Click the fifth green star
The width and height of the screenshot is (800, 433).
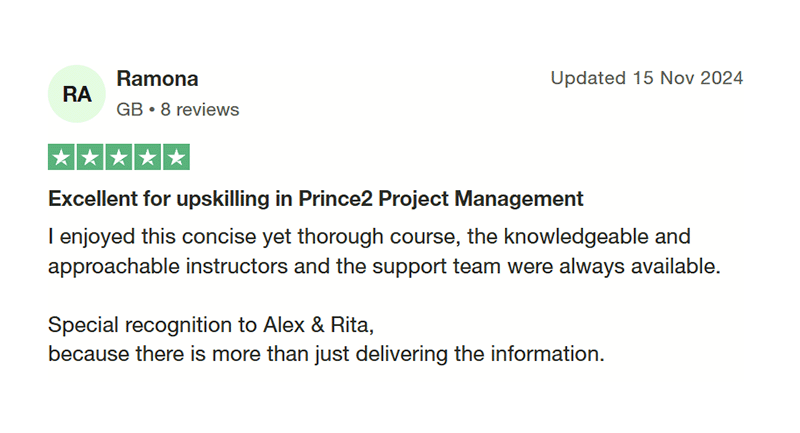pyautogui.click(x=177, y=157)
